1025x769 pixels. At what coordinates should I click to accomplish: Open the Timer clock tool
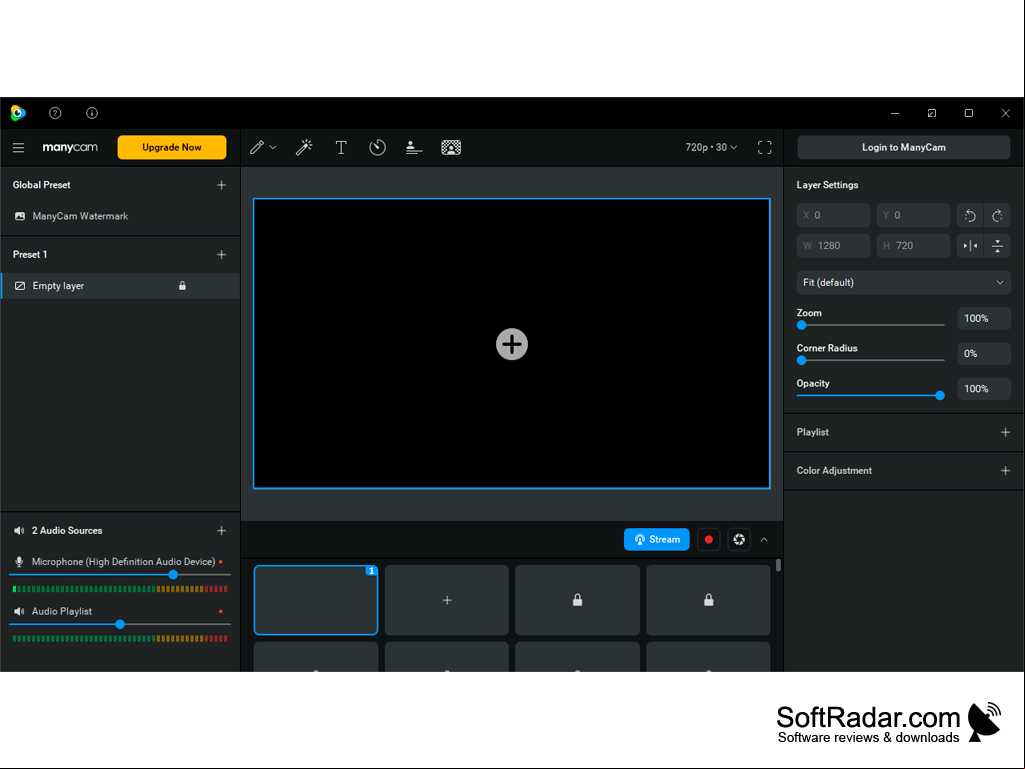pyautogui.click(x=377, y=148)
